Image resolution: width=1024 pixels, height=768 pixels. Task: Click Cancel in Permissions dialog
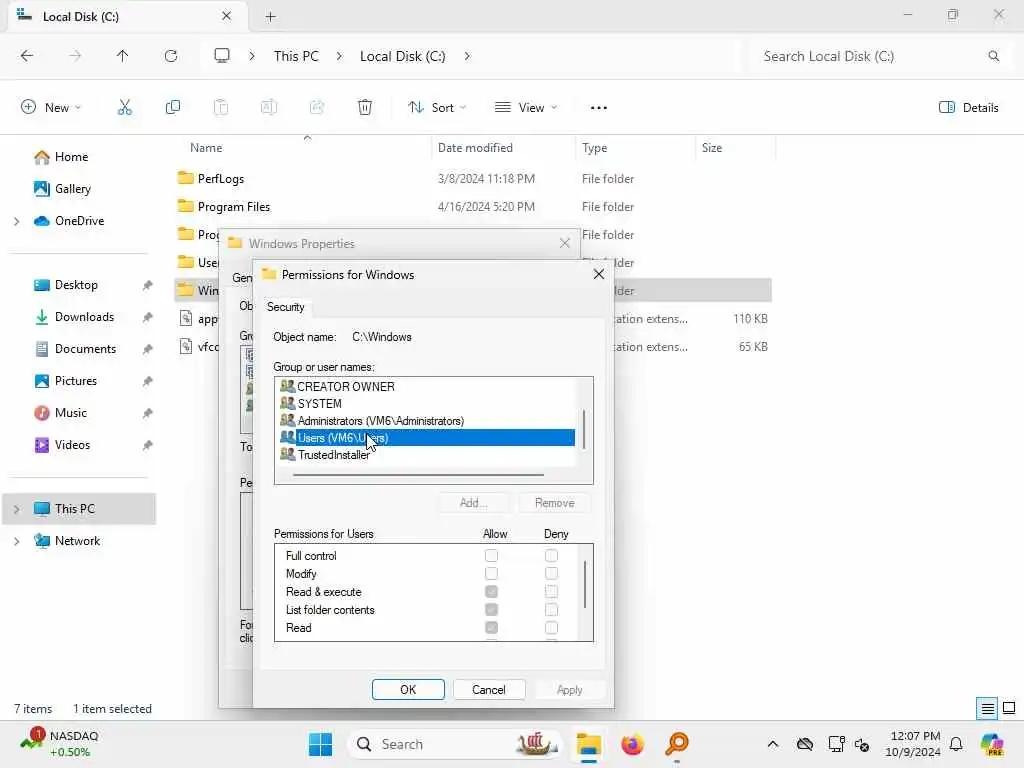pos(488,690)
